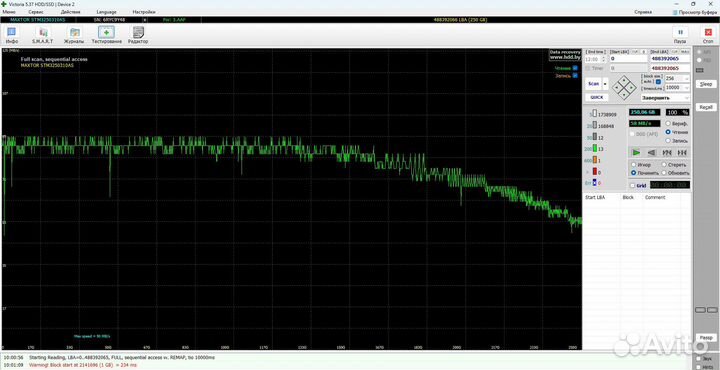Viewport: 720px width, 370px height.
Task: Select the Починить remap action radio
Action: point(634,173)
